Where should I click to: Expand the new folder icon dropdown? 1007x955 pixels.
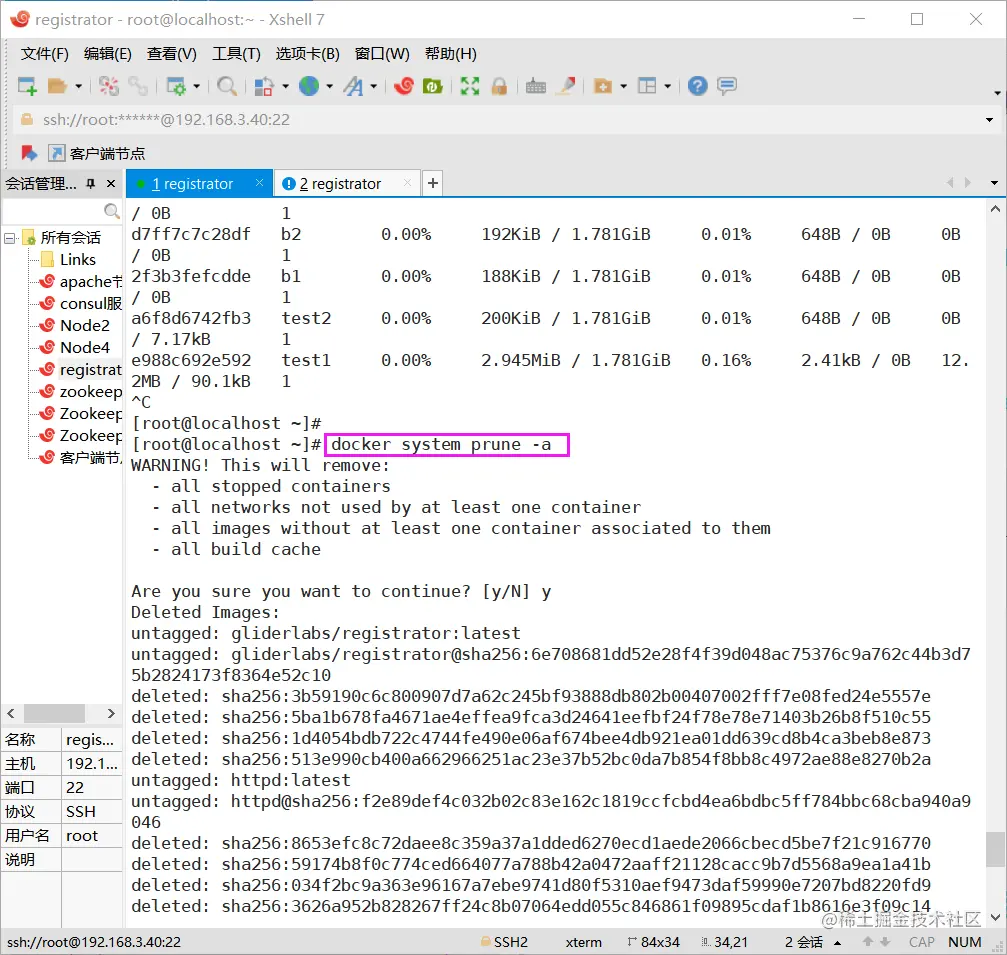(x=624, y=86)
